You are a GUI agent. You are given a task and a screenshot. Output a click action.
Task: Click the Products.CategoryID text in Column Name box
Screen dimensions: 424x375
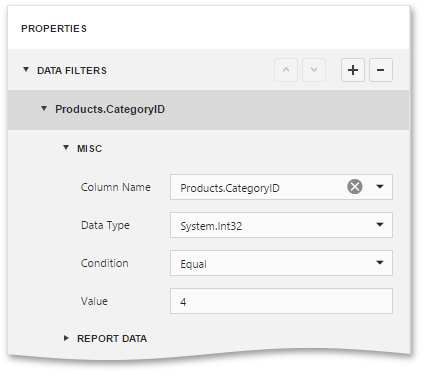coord(230,188)
